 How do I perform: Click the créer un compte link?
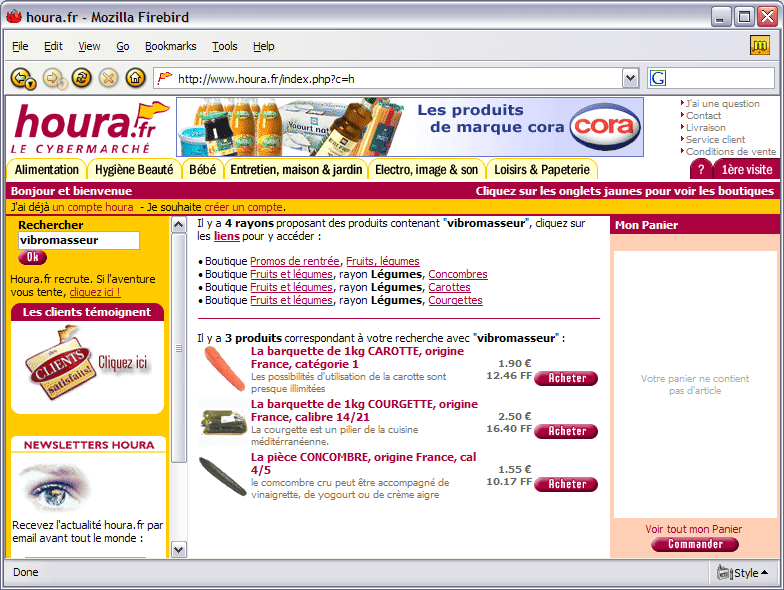pyautogui.click(x=244, y=207)
